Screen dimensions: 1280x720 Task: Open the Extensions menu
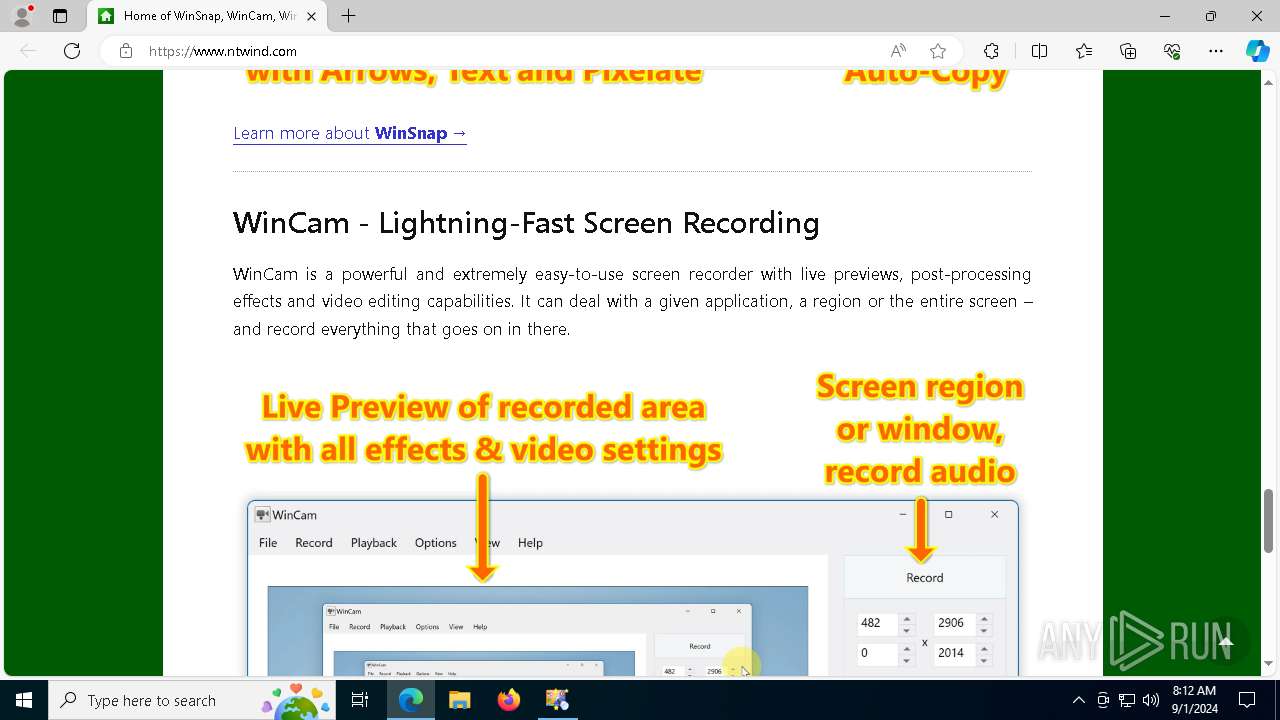pyautogui.click(x=991, y=51)
